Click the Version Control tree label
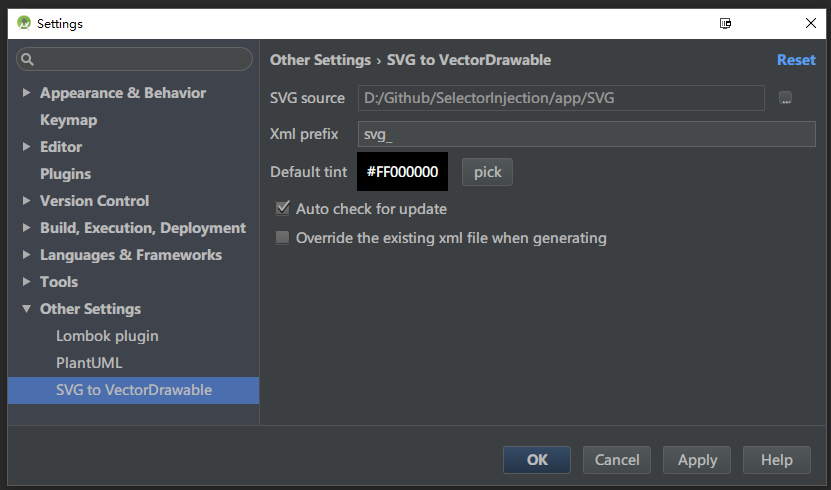 coord(94,201)
